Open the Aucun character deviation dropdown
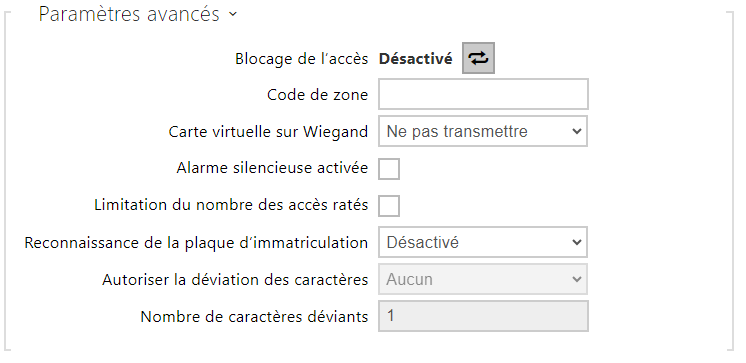Screen dimensions: 746x363 [x=483, y=279]
